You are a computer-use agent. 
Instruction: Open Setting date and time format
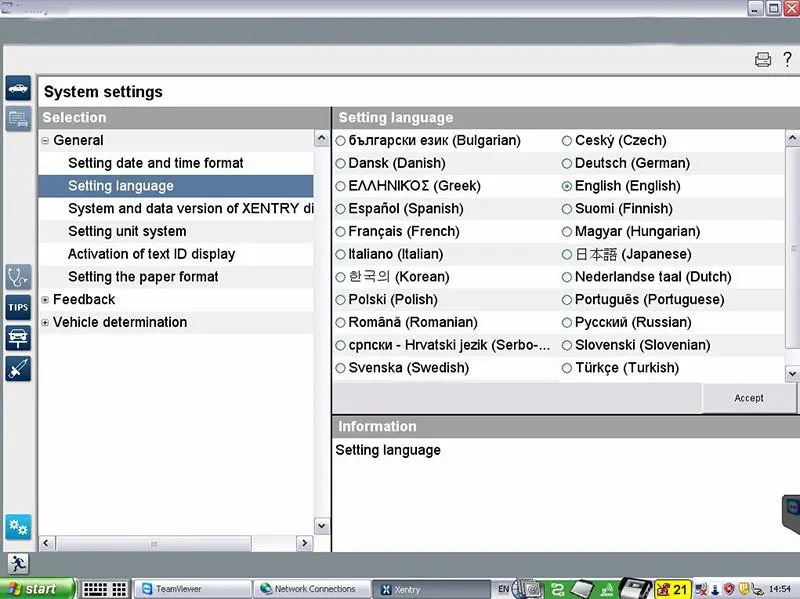pos(156,163)
